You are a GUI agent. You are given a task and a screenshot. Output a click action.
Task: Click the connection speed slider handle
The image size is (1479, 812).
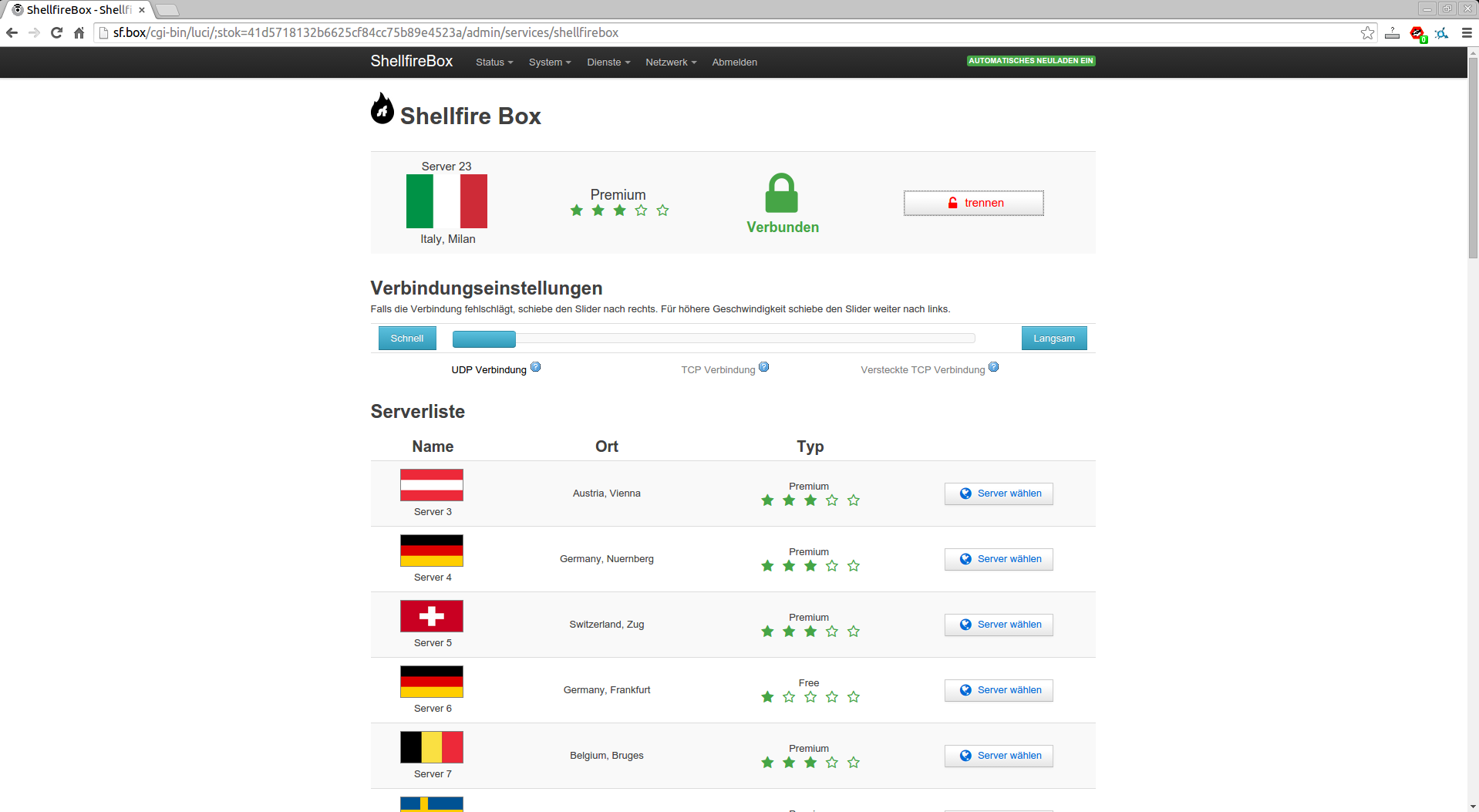point(483,339)
